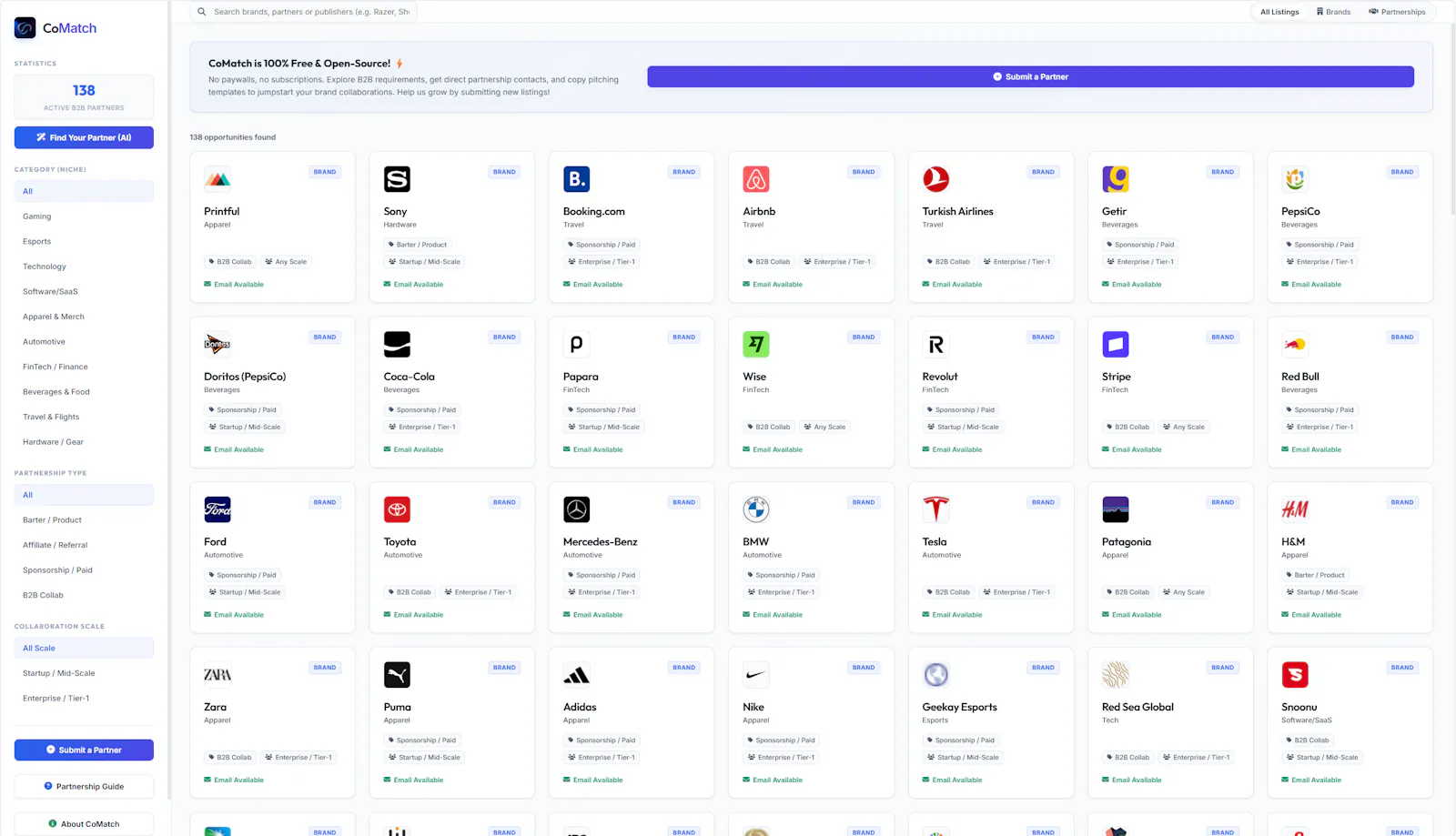Select the PepsiCo logo icon

1295,179
